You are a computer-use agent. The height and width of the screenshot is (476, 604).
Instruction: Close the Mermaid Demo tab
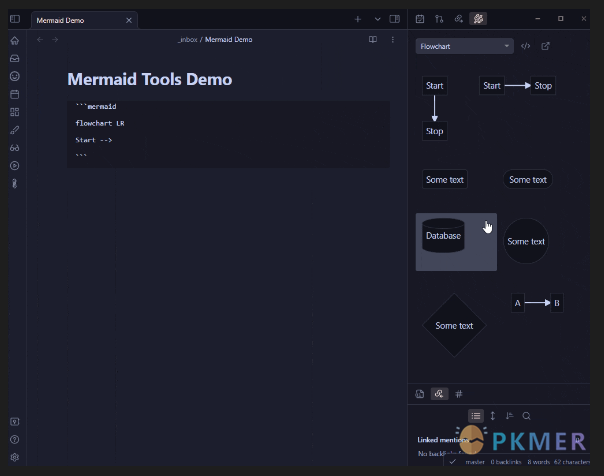(x=129, y=20)
